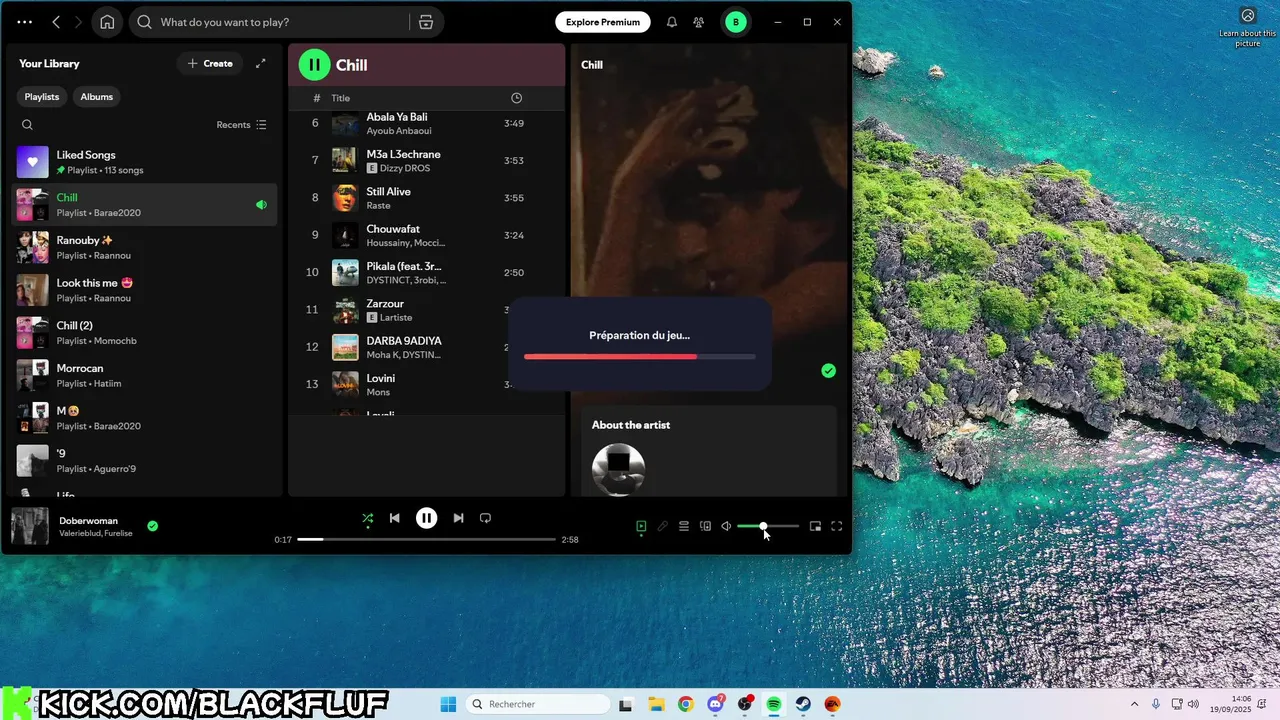Filter library by Albums
Viewport: 1280px width, 720px height.
(x=97, y=97)
